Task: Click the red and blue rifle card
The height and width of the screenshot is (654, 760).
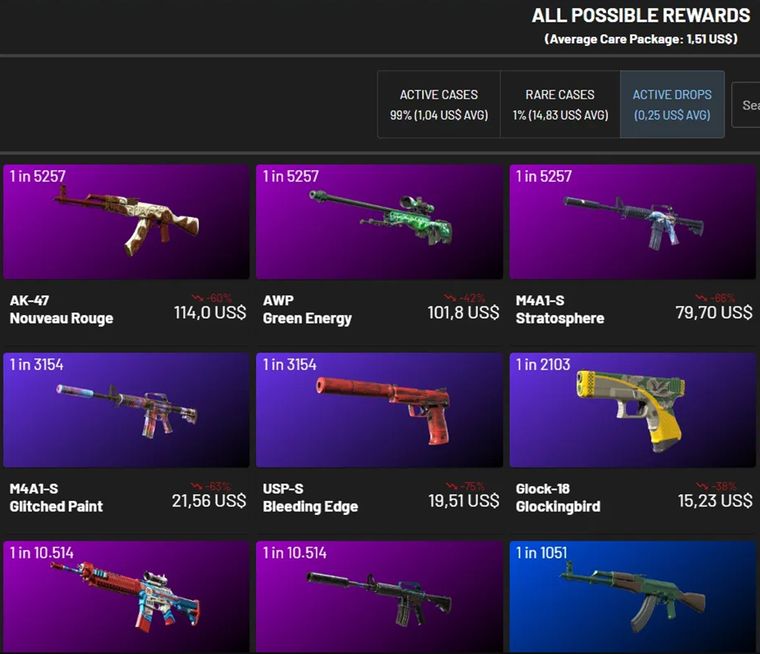Action: click(126, 597)
